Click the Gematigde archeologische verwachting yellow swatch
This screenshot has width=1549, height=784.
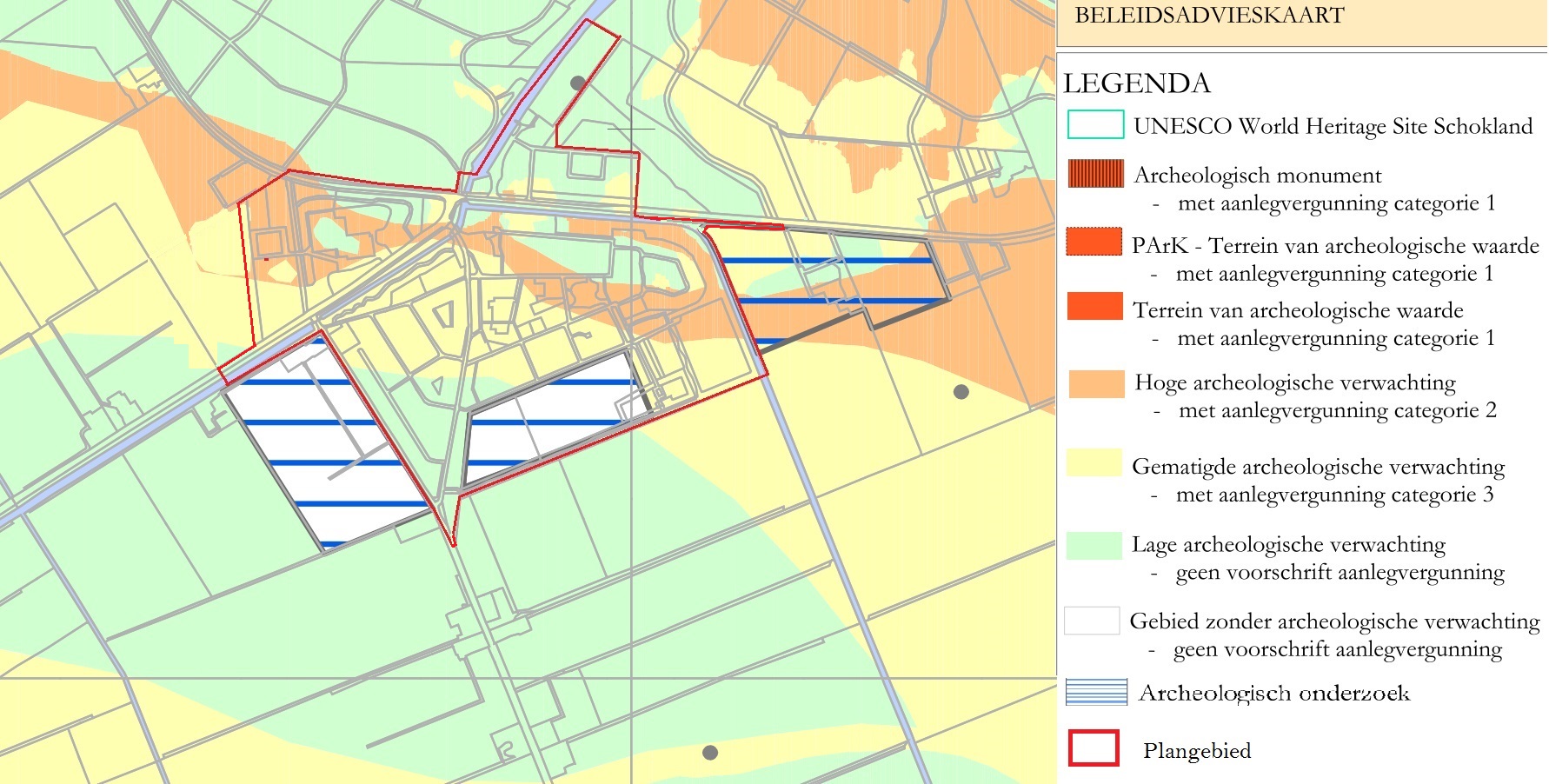pyautogui.click(x=1094, y=462)
